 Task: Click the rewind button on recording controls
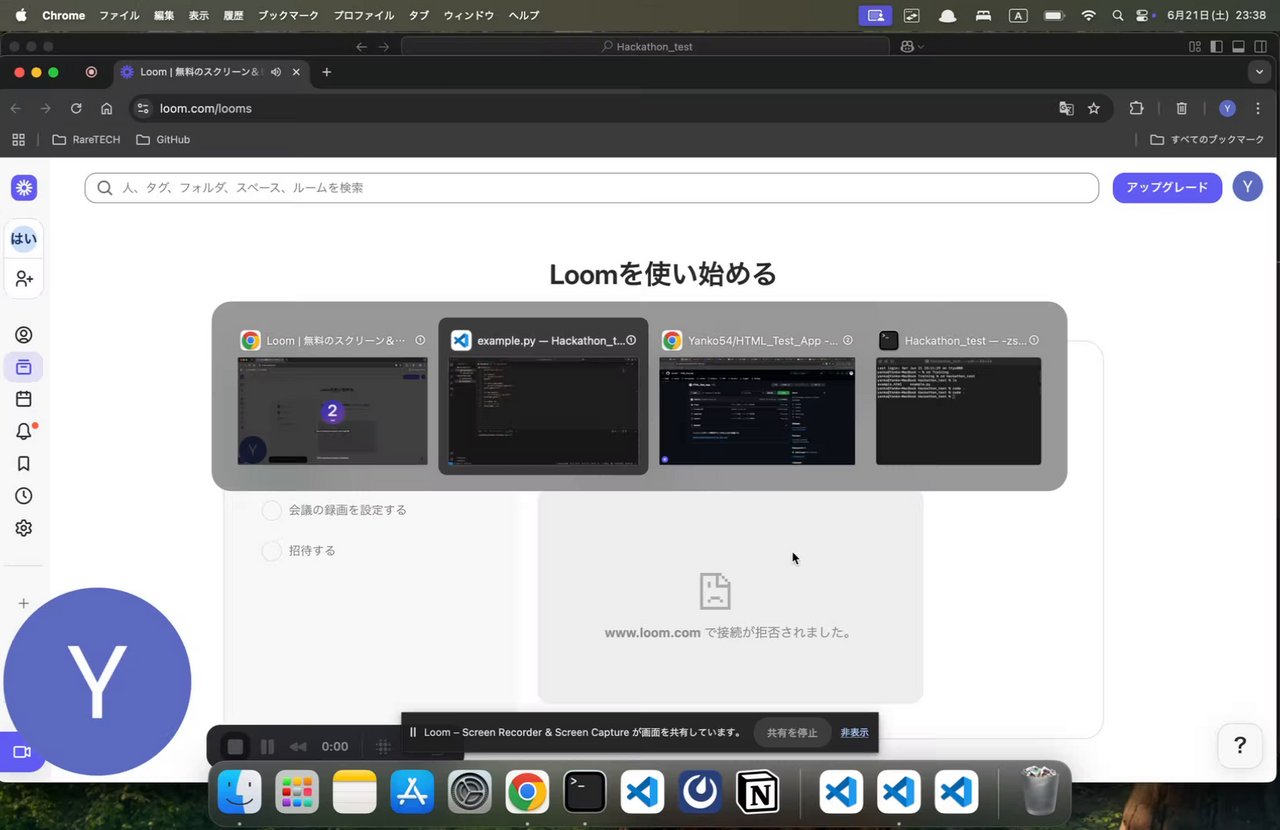298,746
